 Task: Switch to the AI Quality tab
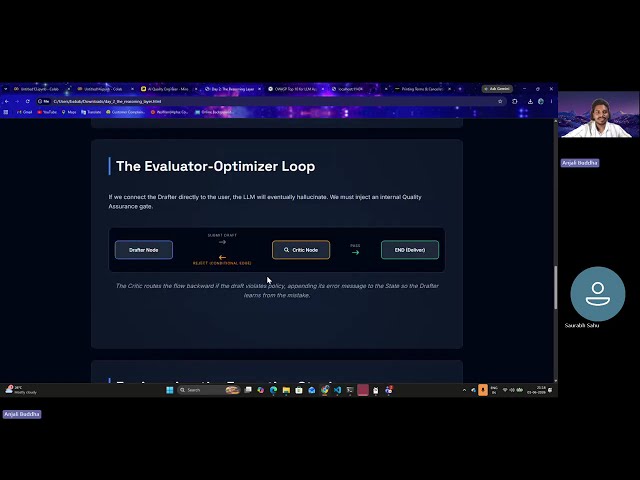pyautogui.click(x=167, y=89)
